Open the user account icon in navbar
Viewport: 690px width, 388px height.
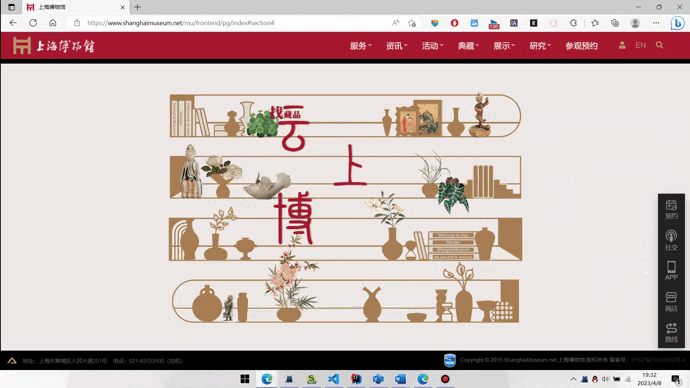[x=622, y=45]
